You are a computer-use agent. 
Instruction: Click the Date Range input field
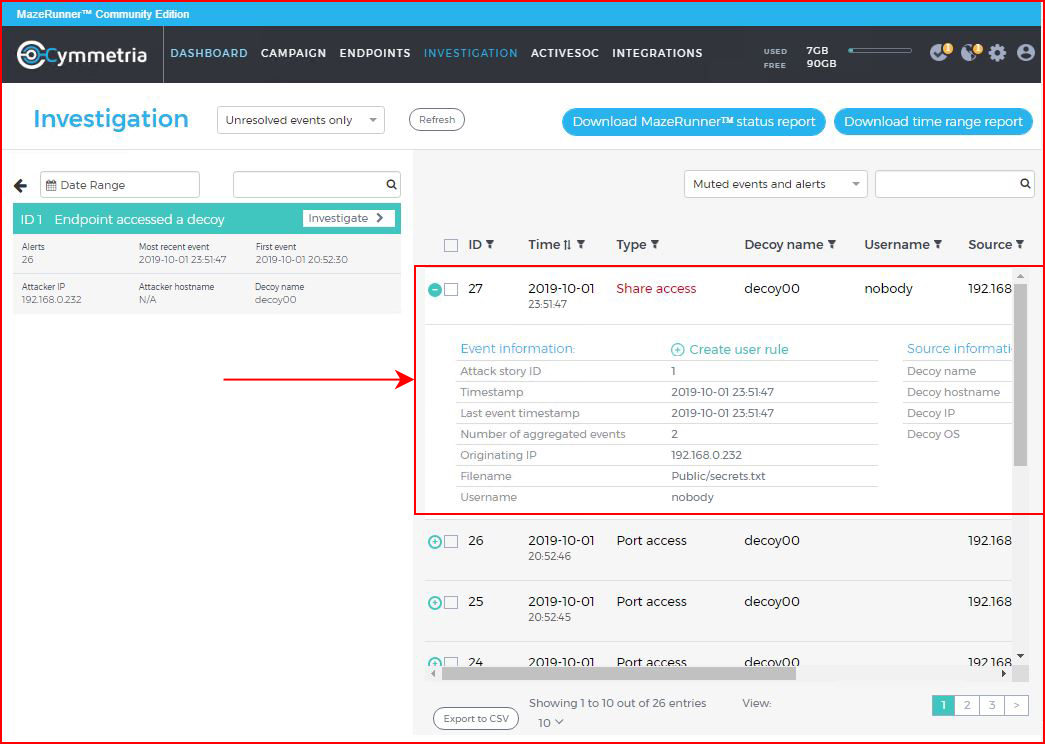tap(120, 185)
